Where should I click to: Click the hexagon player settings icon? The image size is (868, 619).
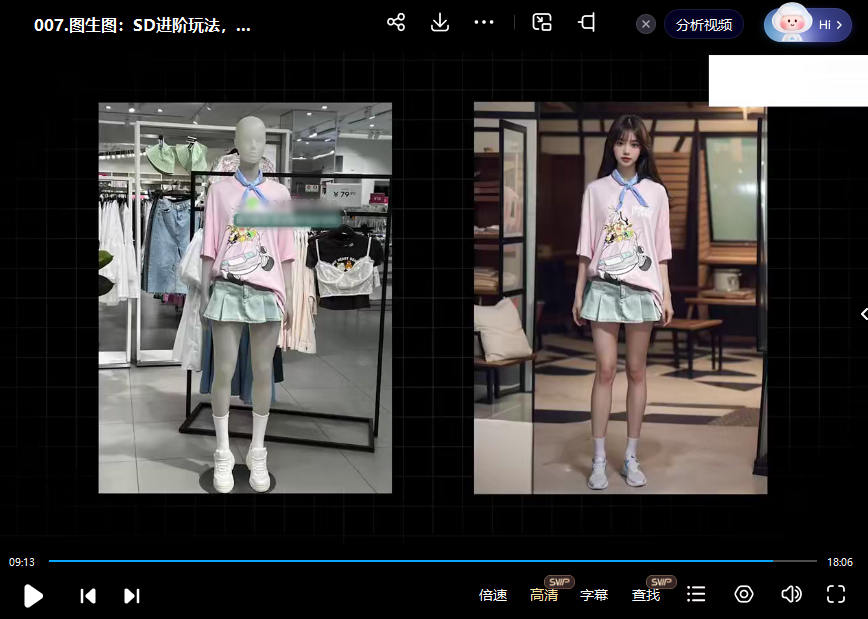[x=744, y=595]
